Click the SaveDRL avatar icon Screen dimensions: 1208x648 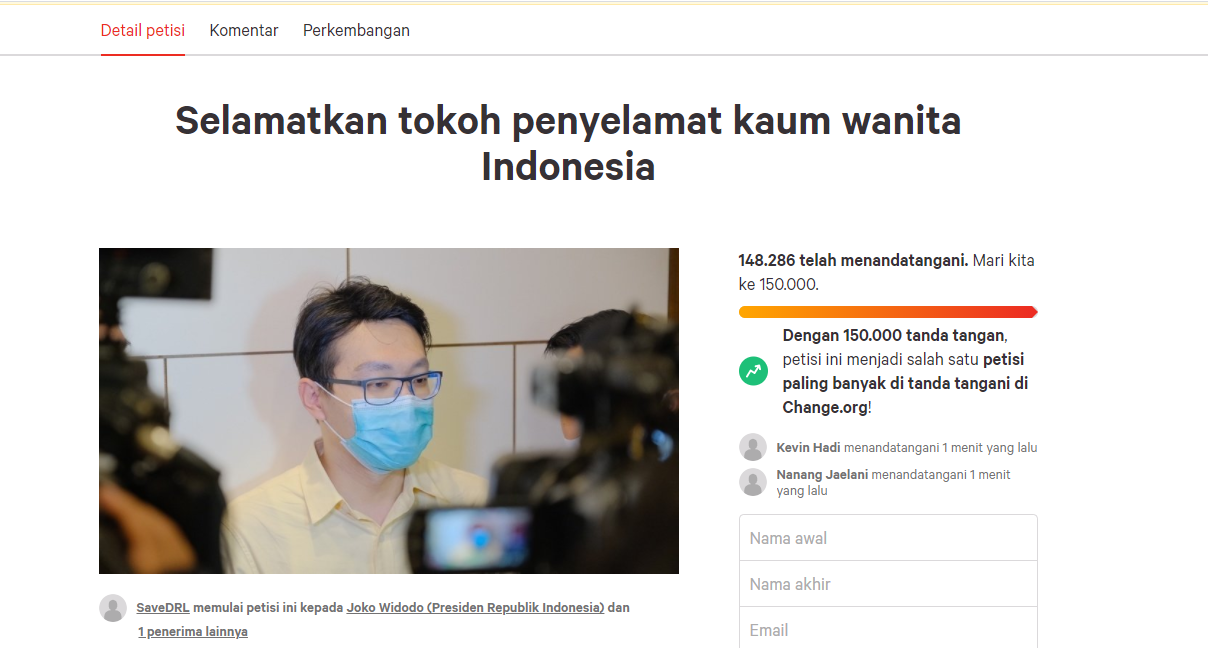click(113, 608)
